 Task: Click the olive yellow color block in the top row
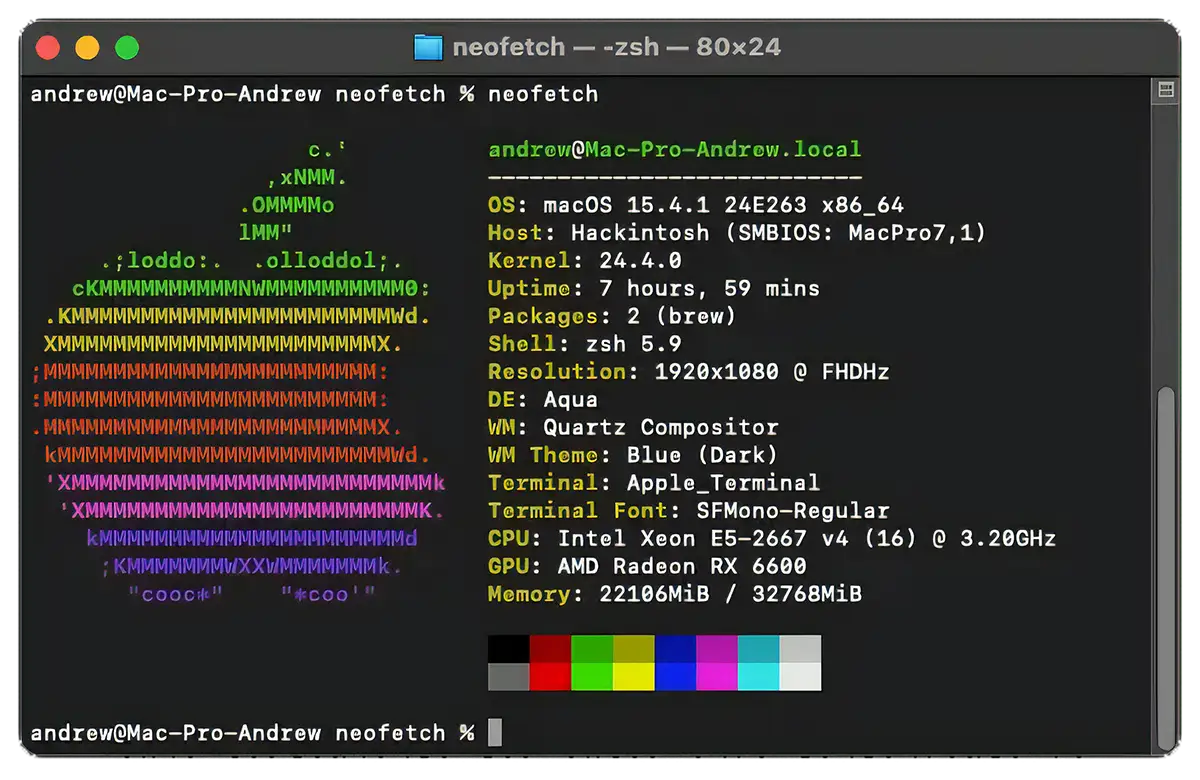click(x=634, y=649)
